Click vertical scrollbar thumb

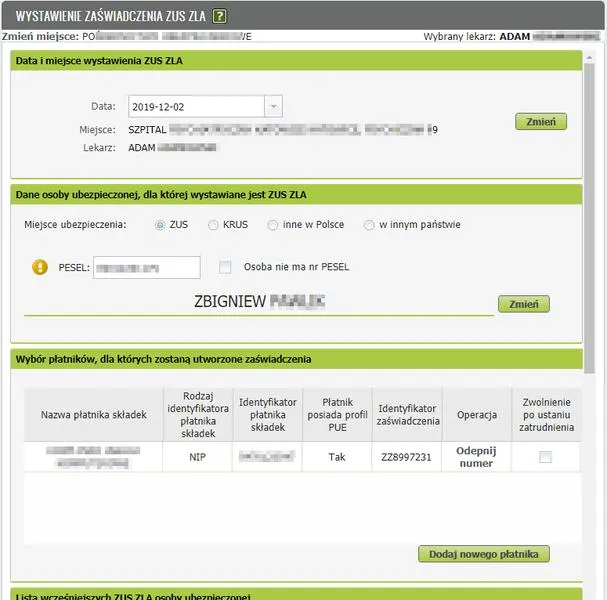tap(589, 219)
